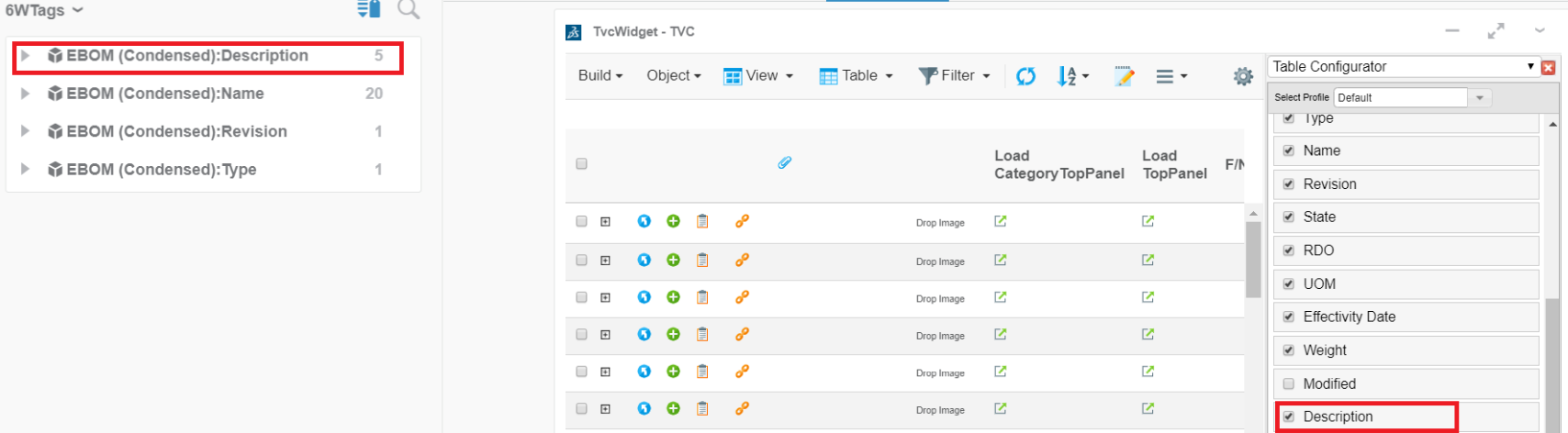Viewport: 1568px width, 433px height.
Task: Open the Build menu
Action: [600, 76]
